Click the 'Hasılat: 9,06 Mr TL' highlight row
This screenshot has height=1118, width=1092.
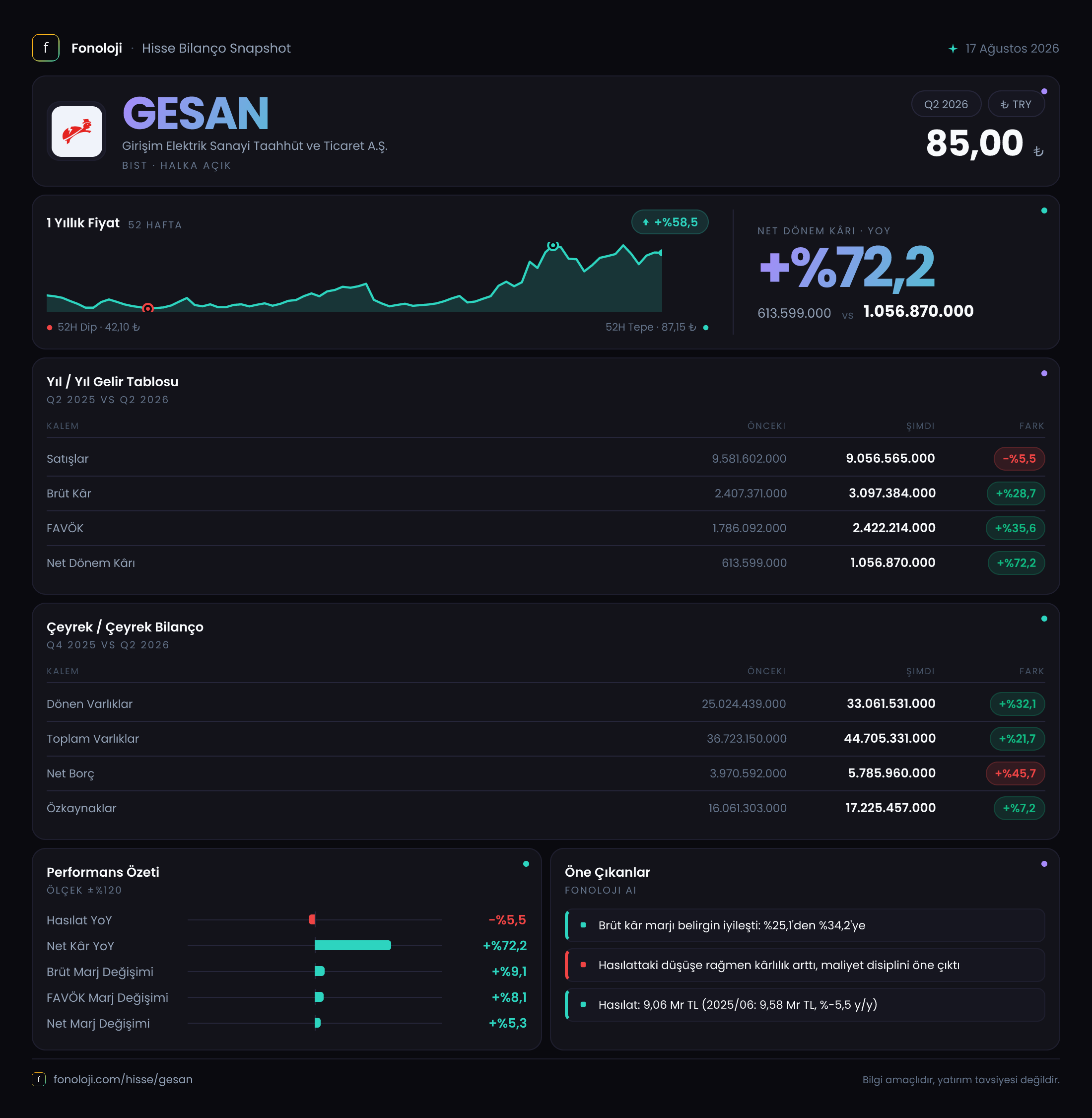point(805,1004)
